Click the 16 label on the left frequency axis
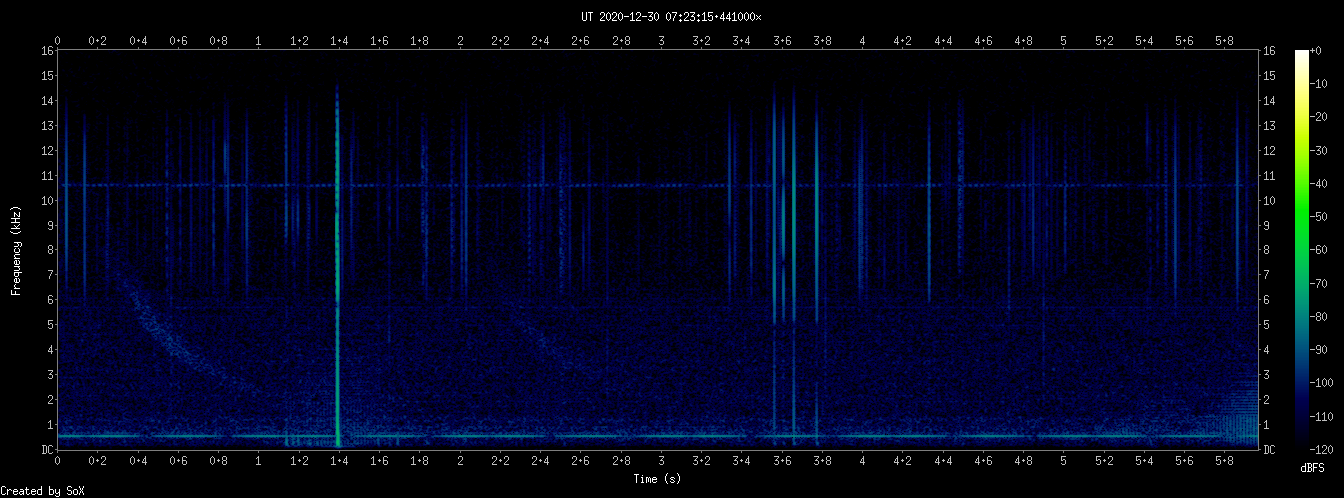 (47, 51)
